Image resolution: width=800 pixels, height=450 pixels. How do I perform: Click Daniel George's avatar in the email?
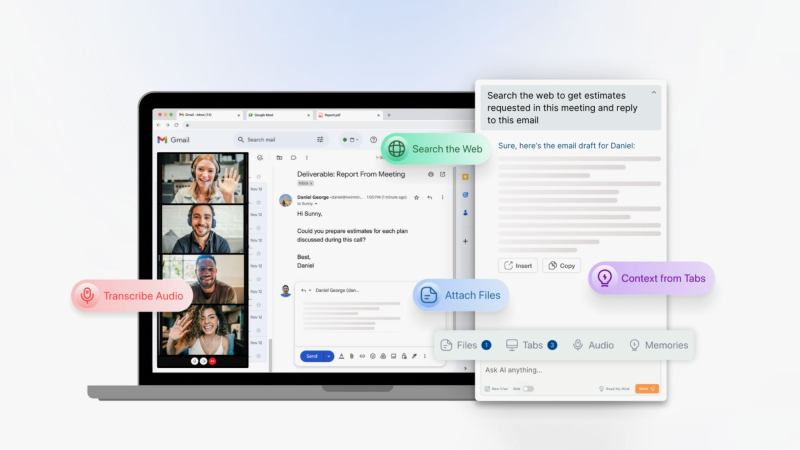[286, 200]
